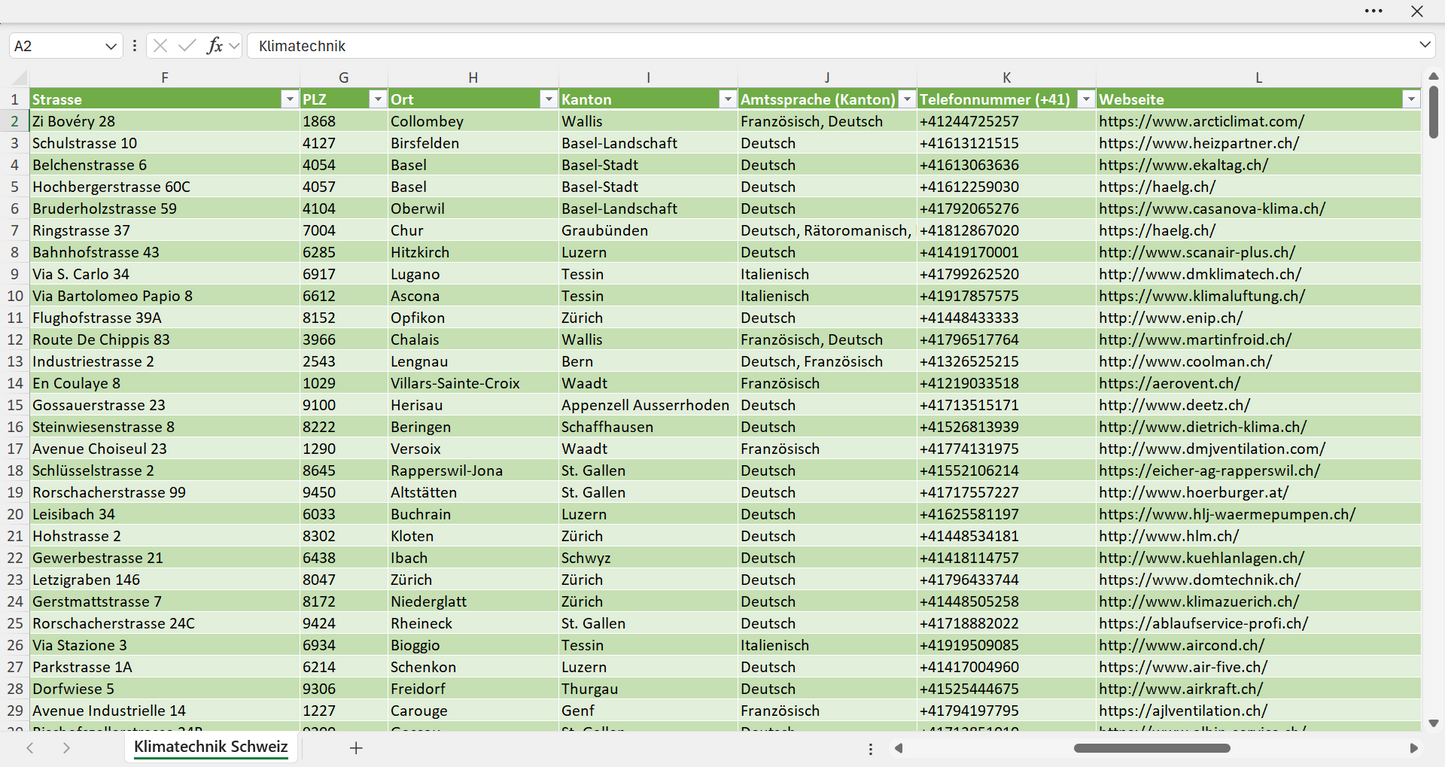Screen dimensions: 1445x767
Task: Select column header K
Action: [x=1006, y=78]
